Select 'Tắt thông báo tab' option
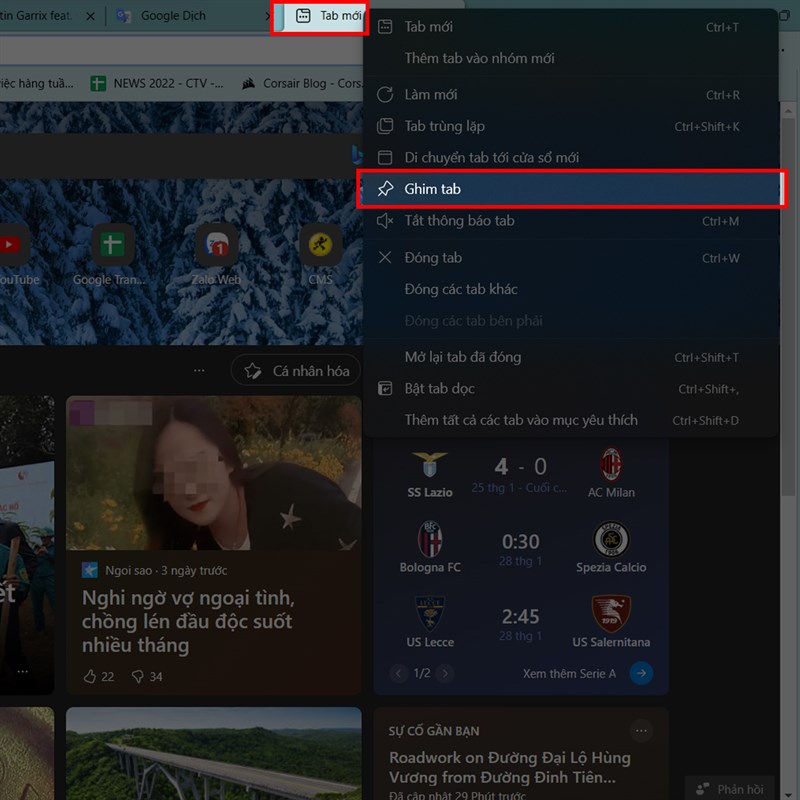The height and width of the screenshot is (800, 800). [x=570, y=221]
